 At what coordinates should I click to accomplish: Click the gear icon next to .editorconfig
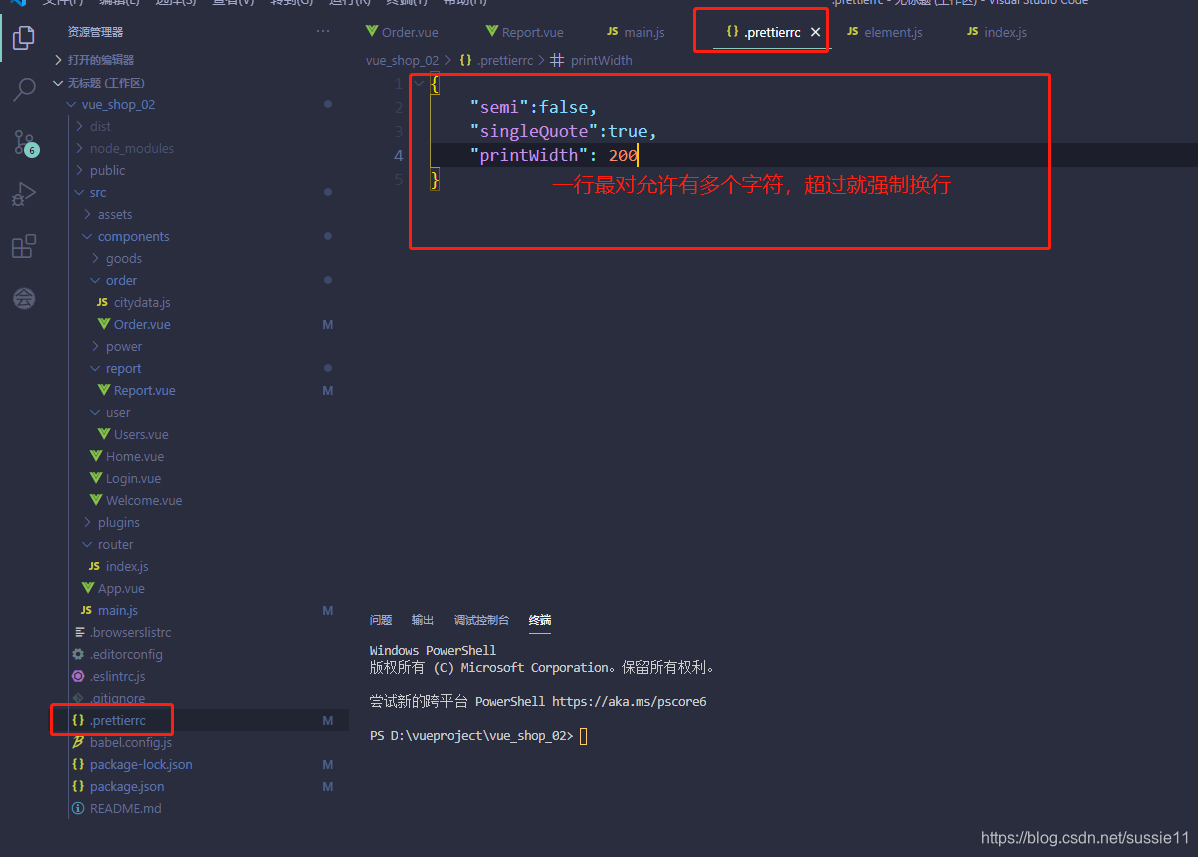(x=78, y=654)
